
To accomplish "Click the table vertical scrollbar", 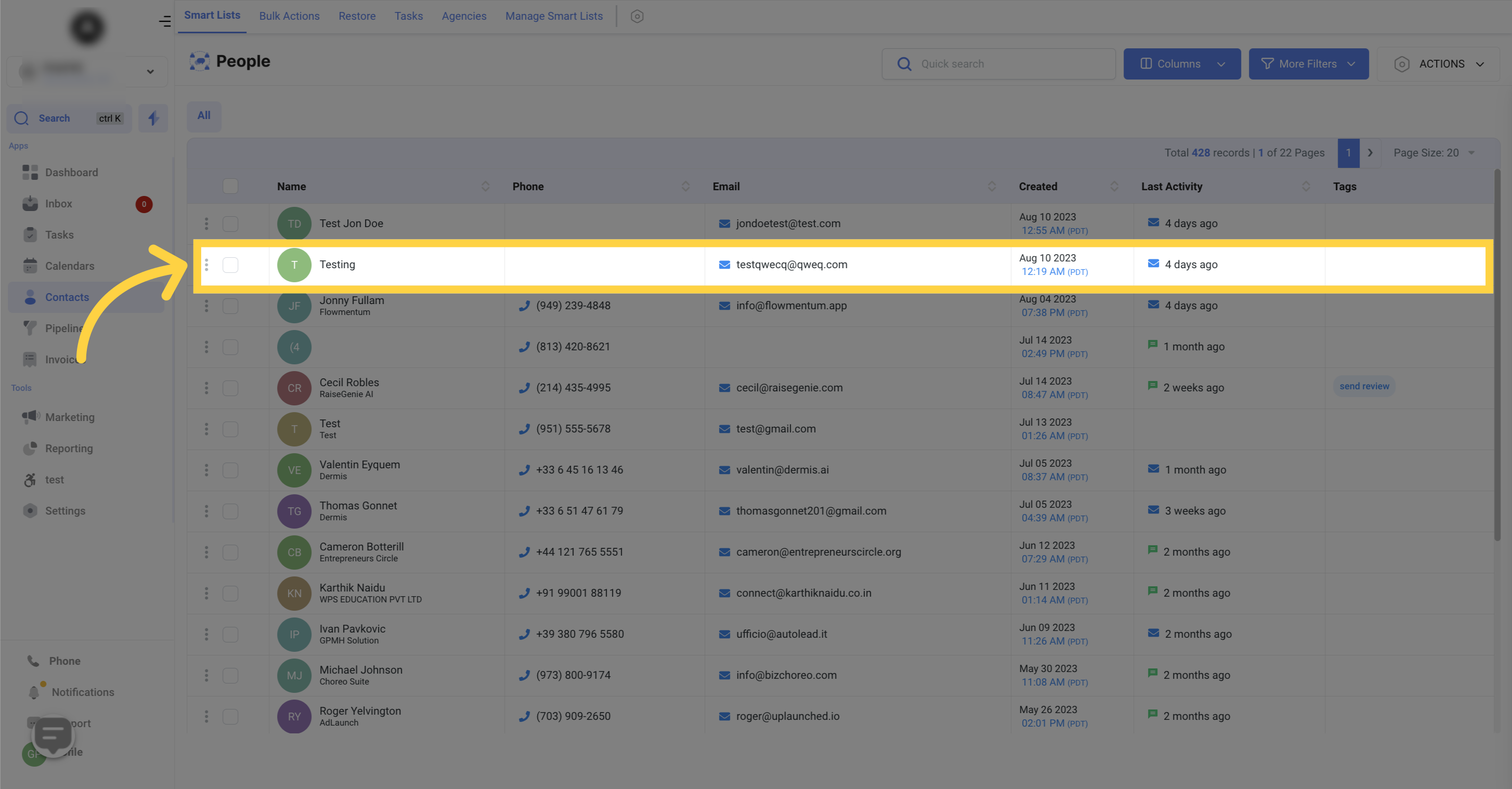I will click(1497, 355).
